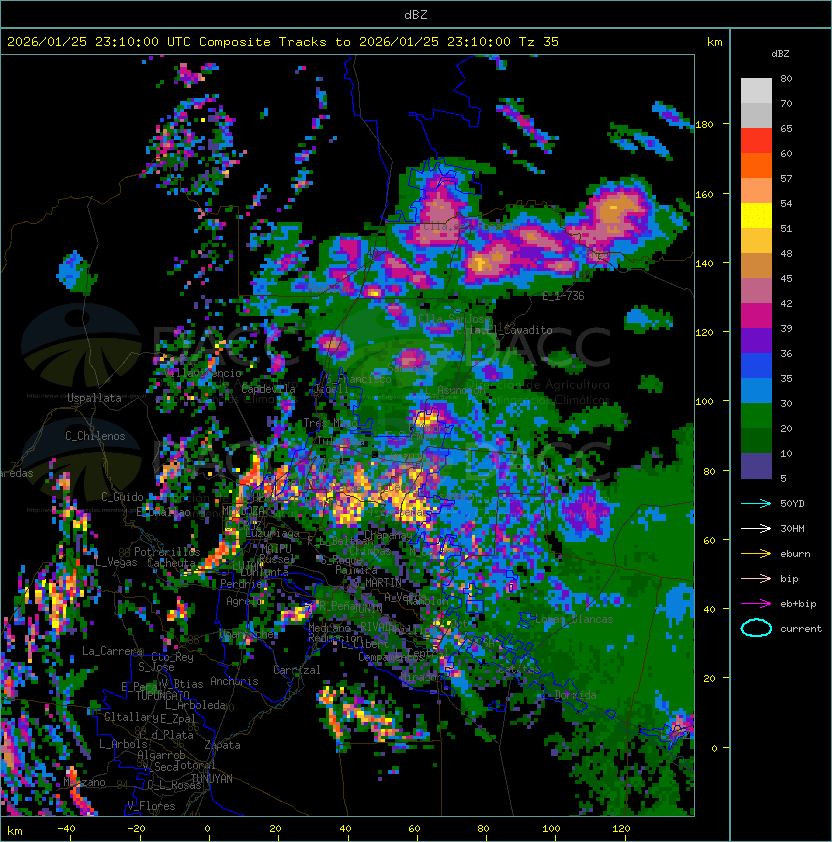This screenshot has width=832, height=842.
Task: Click the bright yellow legend swatch
Action: pos(756,217)
